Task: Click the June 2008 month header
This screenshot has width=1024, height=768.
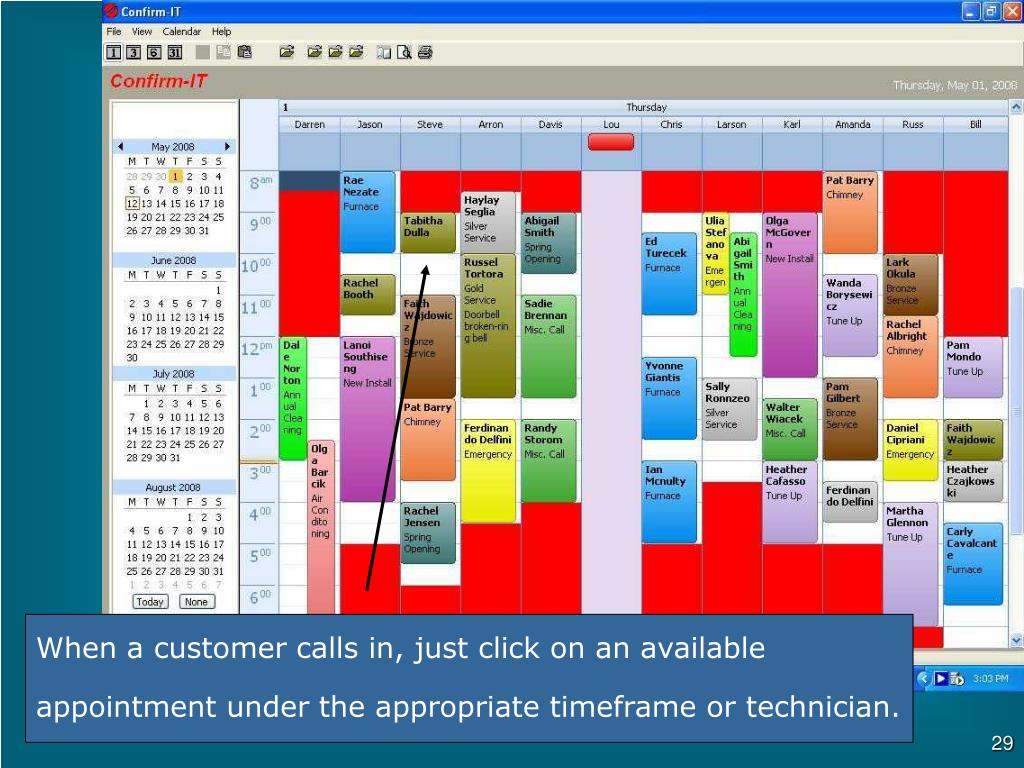Action: tap(174, 260)
